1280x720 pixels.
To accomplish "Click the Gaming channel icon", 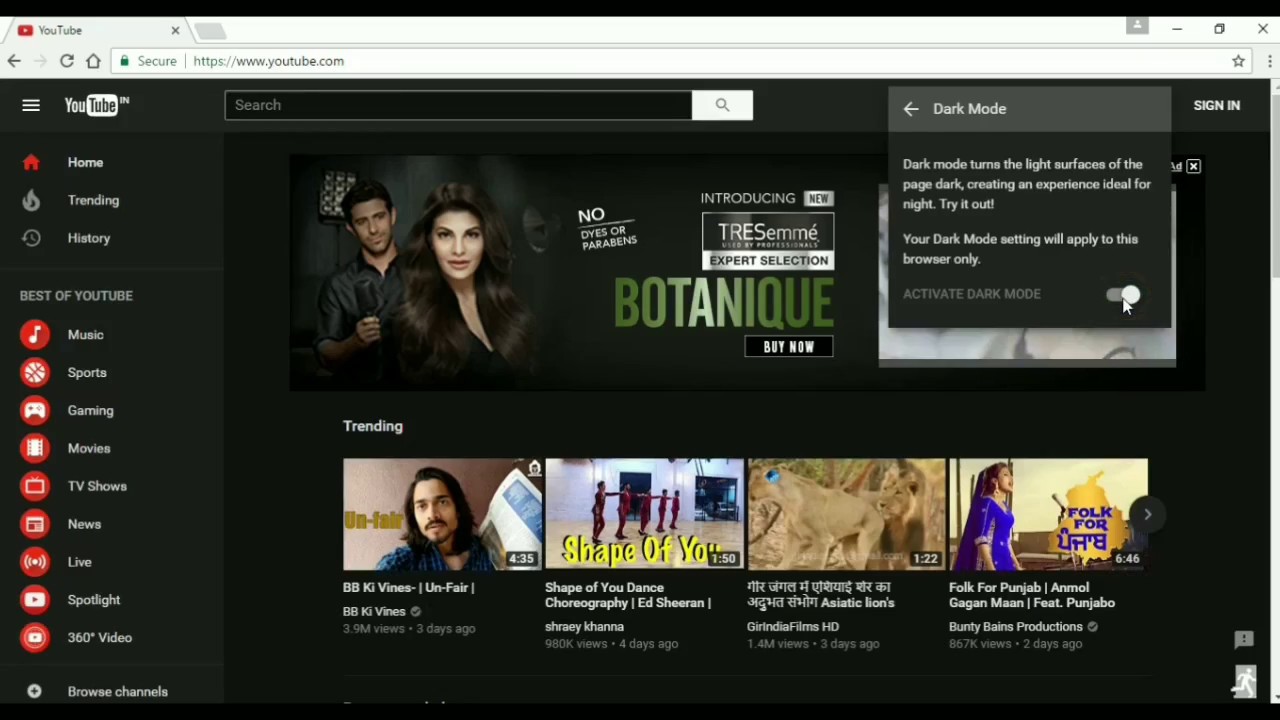I will click(35, 411).
